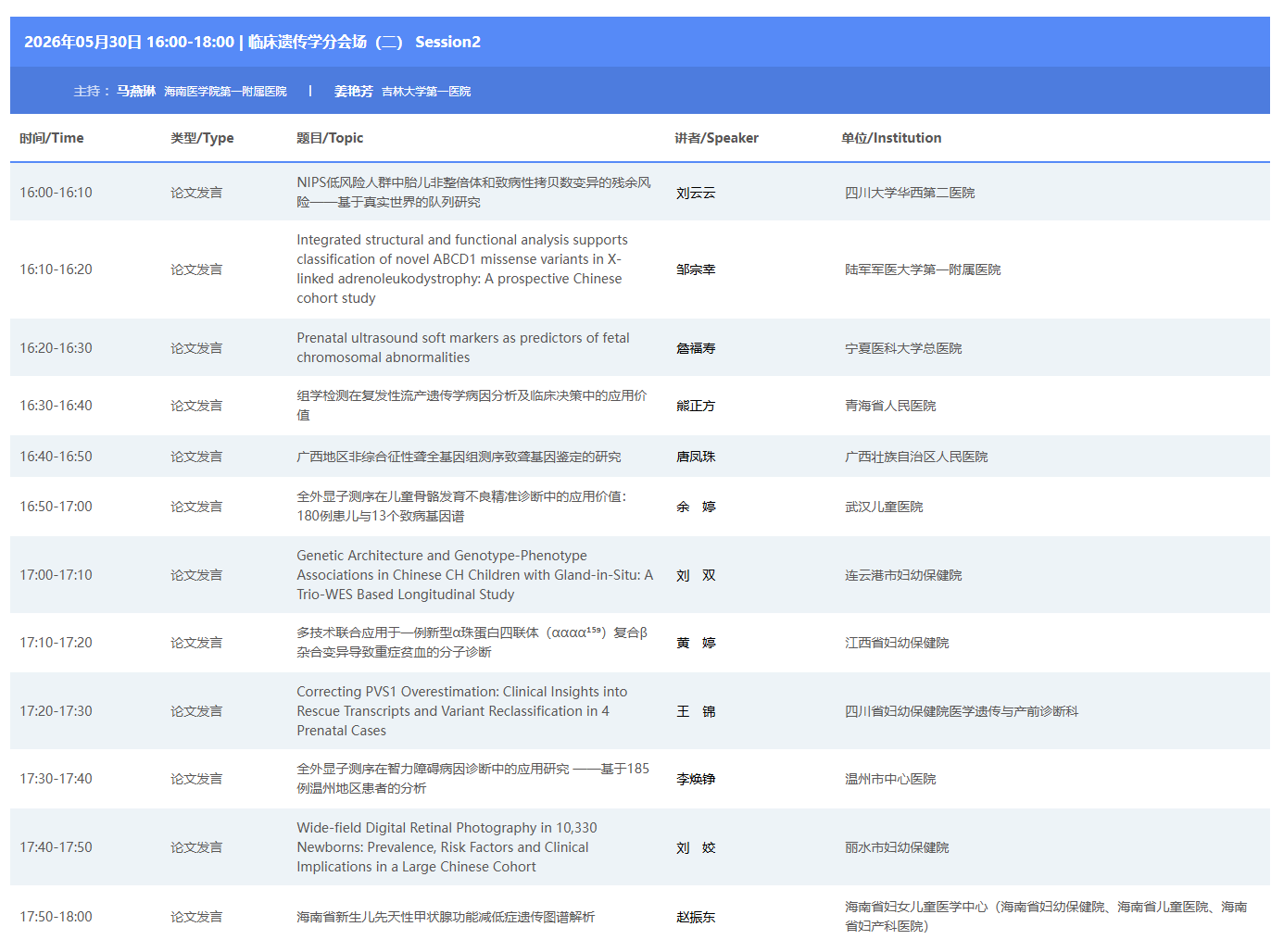Image resolution: width=1271 pixels, height=952 pixels.
Task: Click the Wide-field Digital Retinal Photography topic
Action: (447, 847)
